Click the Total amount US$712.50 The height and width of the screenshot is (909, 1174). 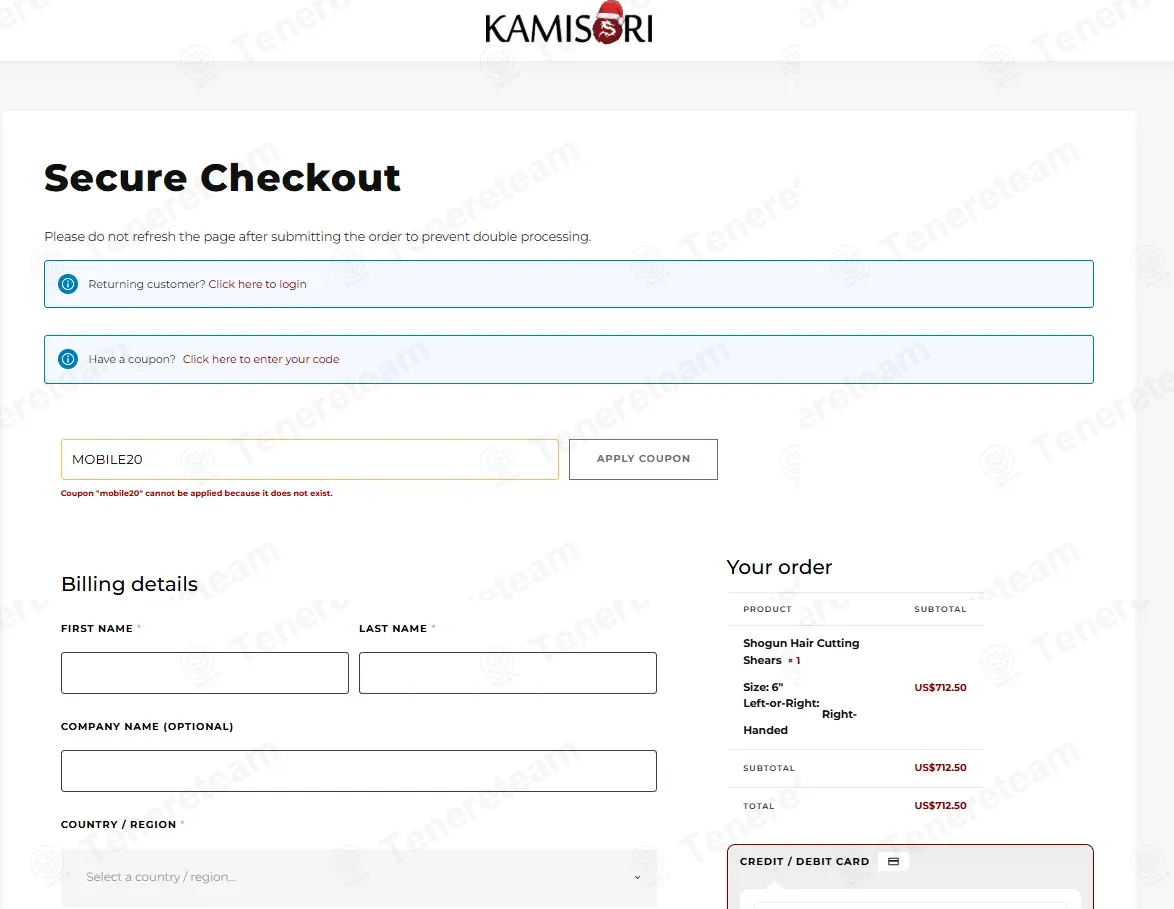[x=940, y=806]
